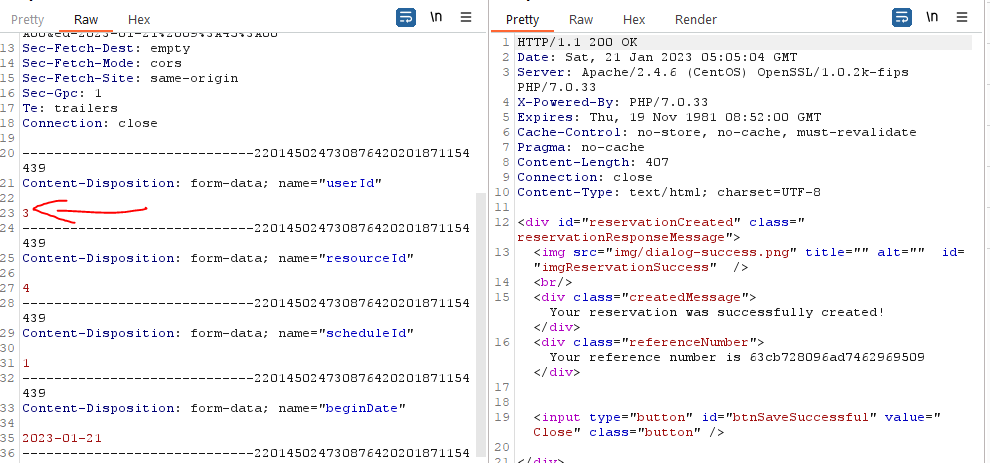Toggle word wrap icon in response panel
The image size is (990, 463).
coord(902,17)
